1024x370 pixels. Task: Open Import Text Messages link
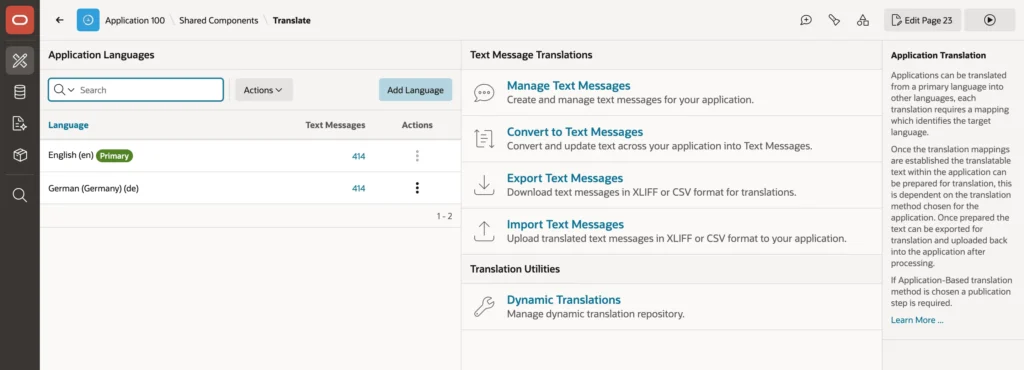[x=566, y=224]
